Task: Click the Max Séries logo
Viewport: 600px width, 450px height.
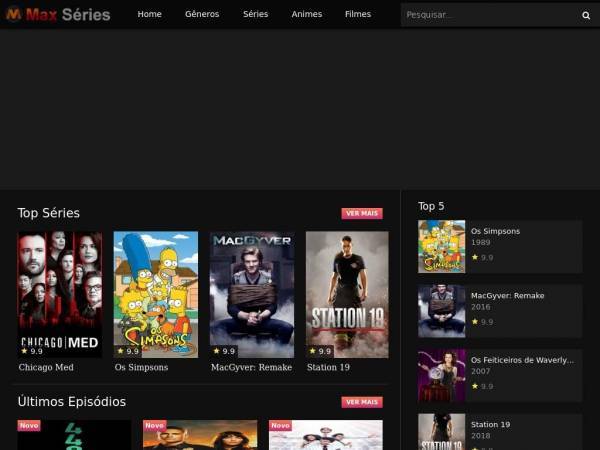Action: coord(58,15)
